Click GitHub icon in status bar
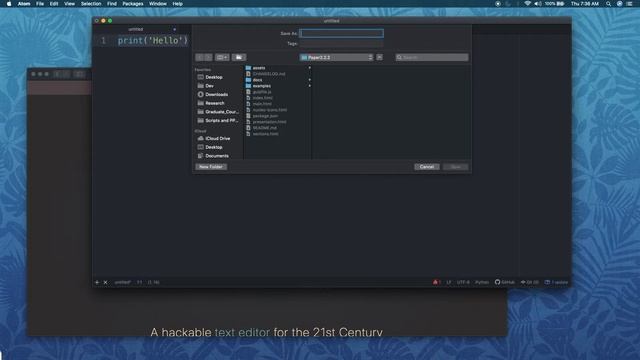Image resolution: width=640 pixels, height=360 pixels. [x=504, y=282]
